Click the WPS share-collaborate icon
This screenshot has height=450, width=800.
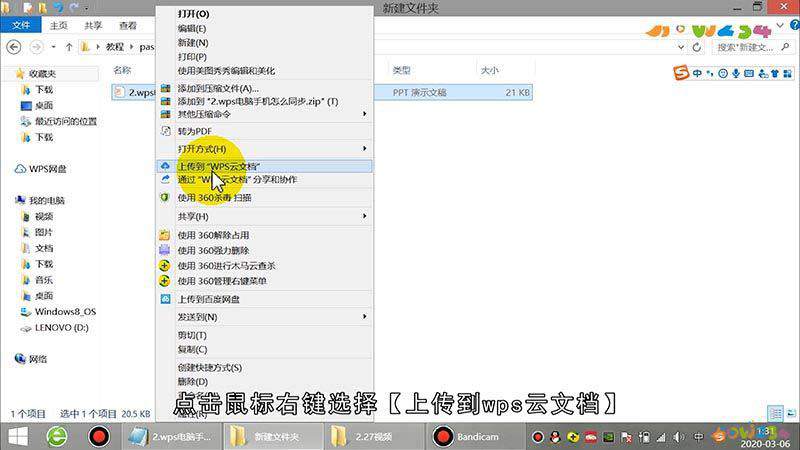pos(165,180)
